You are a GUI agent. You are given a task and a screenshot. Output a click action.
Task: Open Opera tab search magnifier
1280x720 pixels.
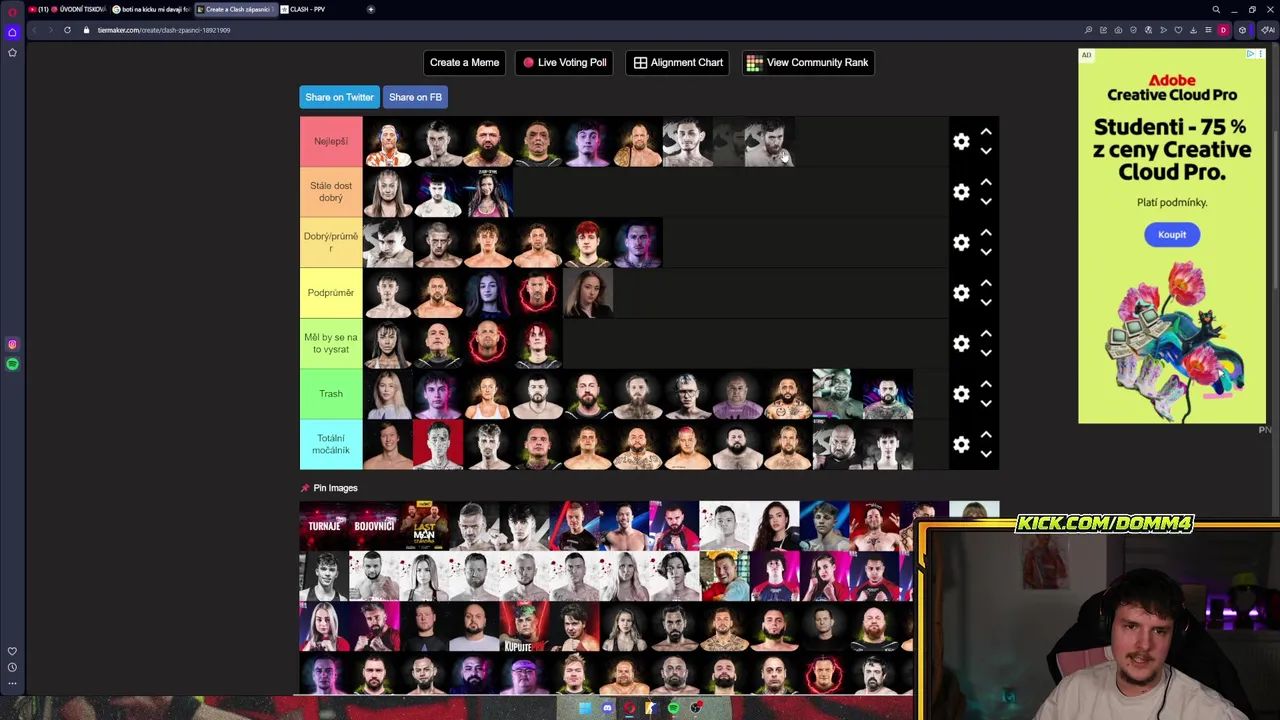pos(1216,9)
